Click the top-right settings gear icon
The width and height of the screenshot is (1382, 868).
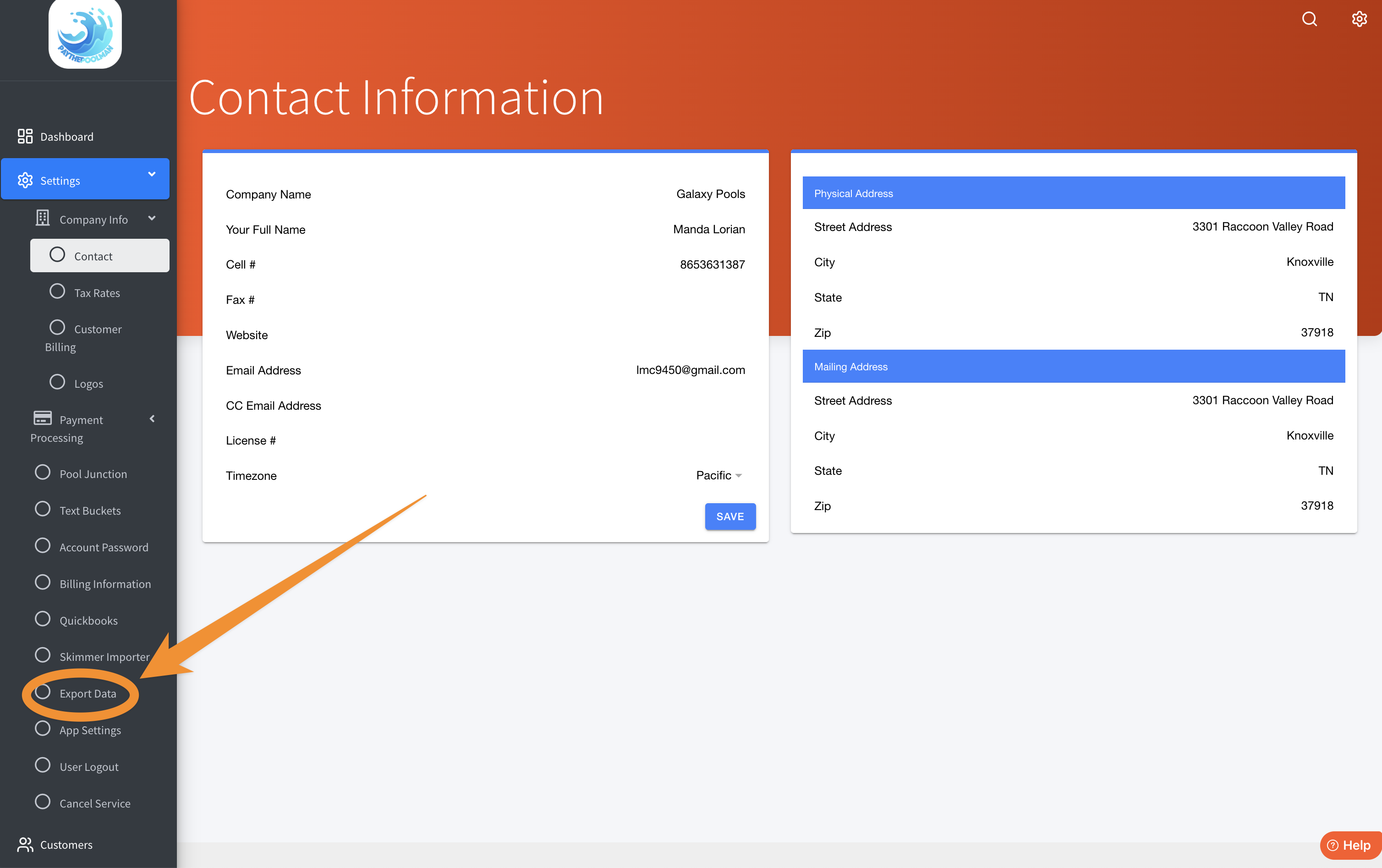1359,19
